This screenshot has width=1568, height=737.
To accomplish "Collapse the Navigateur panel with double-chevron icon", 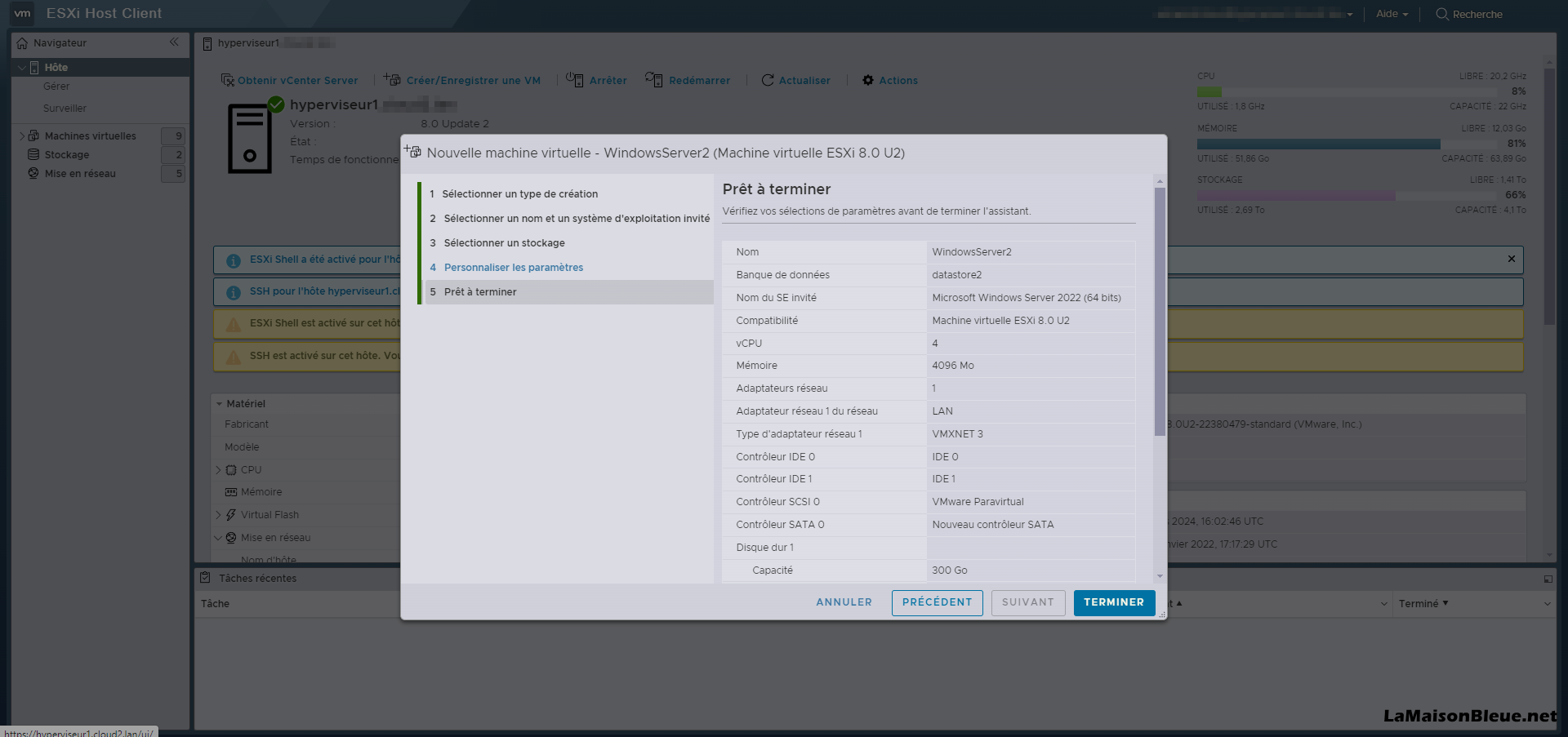I will [x=174, y=42].
